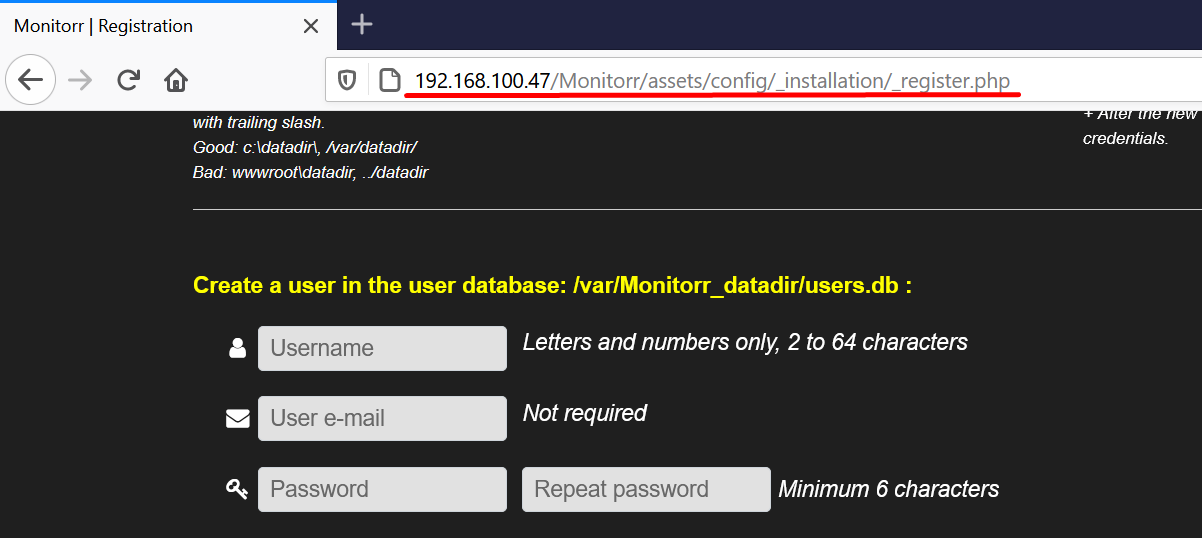Show site information page icon
The width and height of the screenshot is (1202, 538).
(390, 80)
